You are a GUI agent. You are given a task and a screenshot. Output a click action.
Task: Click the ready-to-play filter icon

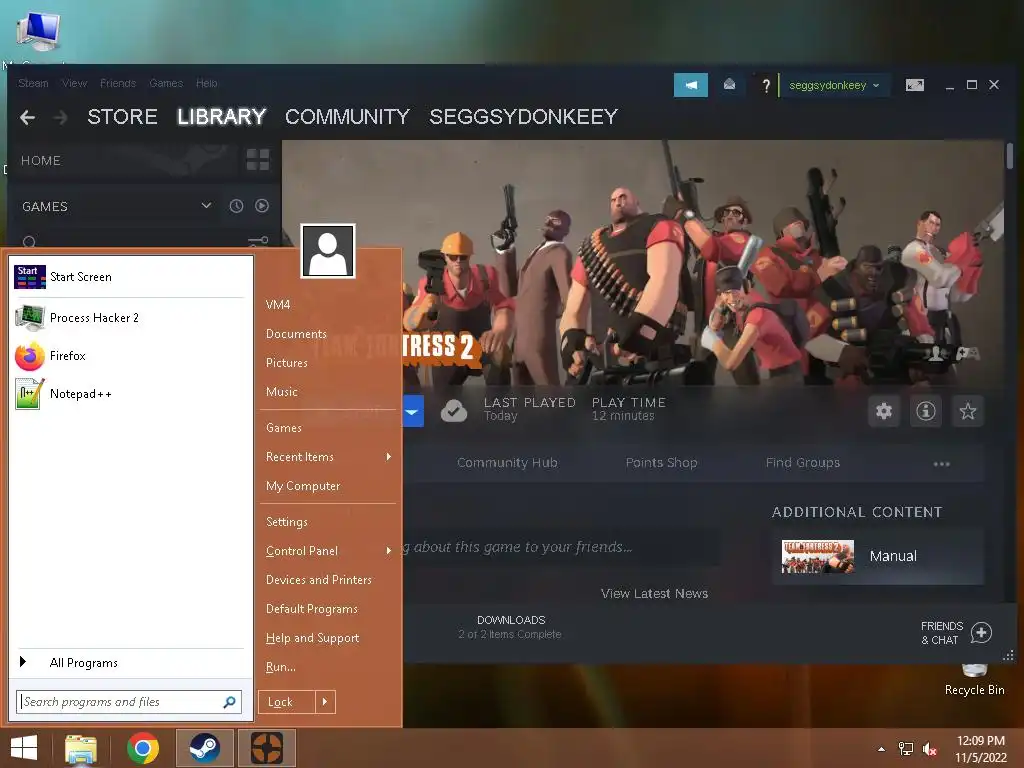pyautogui.click(x=262, y=206)
